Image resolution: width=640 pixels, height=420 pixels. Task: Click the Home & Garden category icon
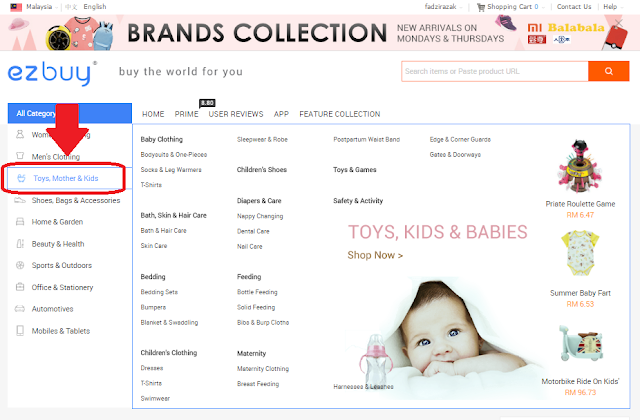[20, 222]
